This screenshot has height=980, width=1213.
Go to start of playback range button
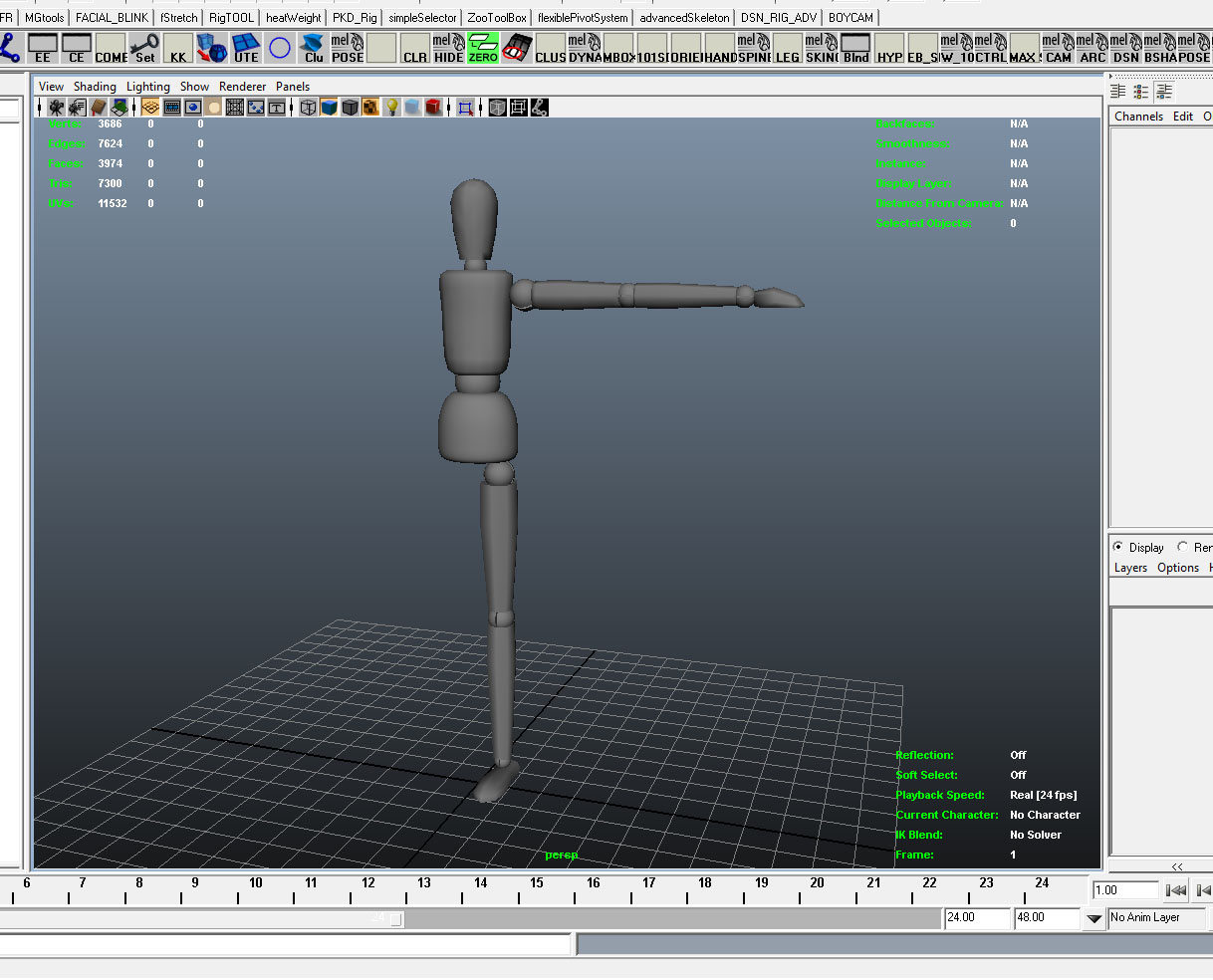[1176, 890]
